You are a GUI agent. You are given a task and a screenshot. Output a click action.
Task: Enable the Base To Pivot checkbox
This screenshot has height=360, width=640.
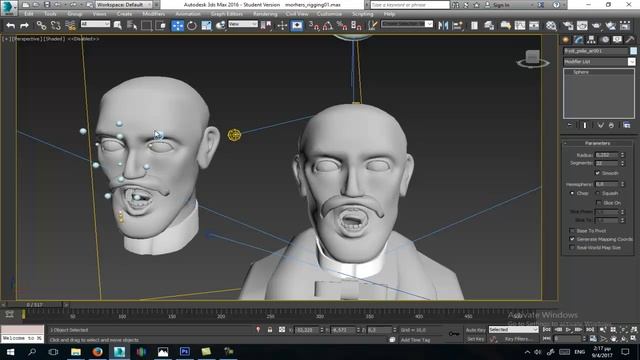(x=572, y=231)
